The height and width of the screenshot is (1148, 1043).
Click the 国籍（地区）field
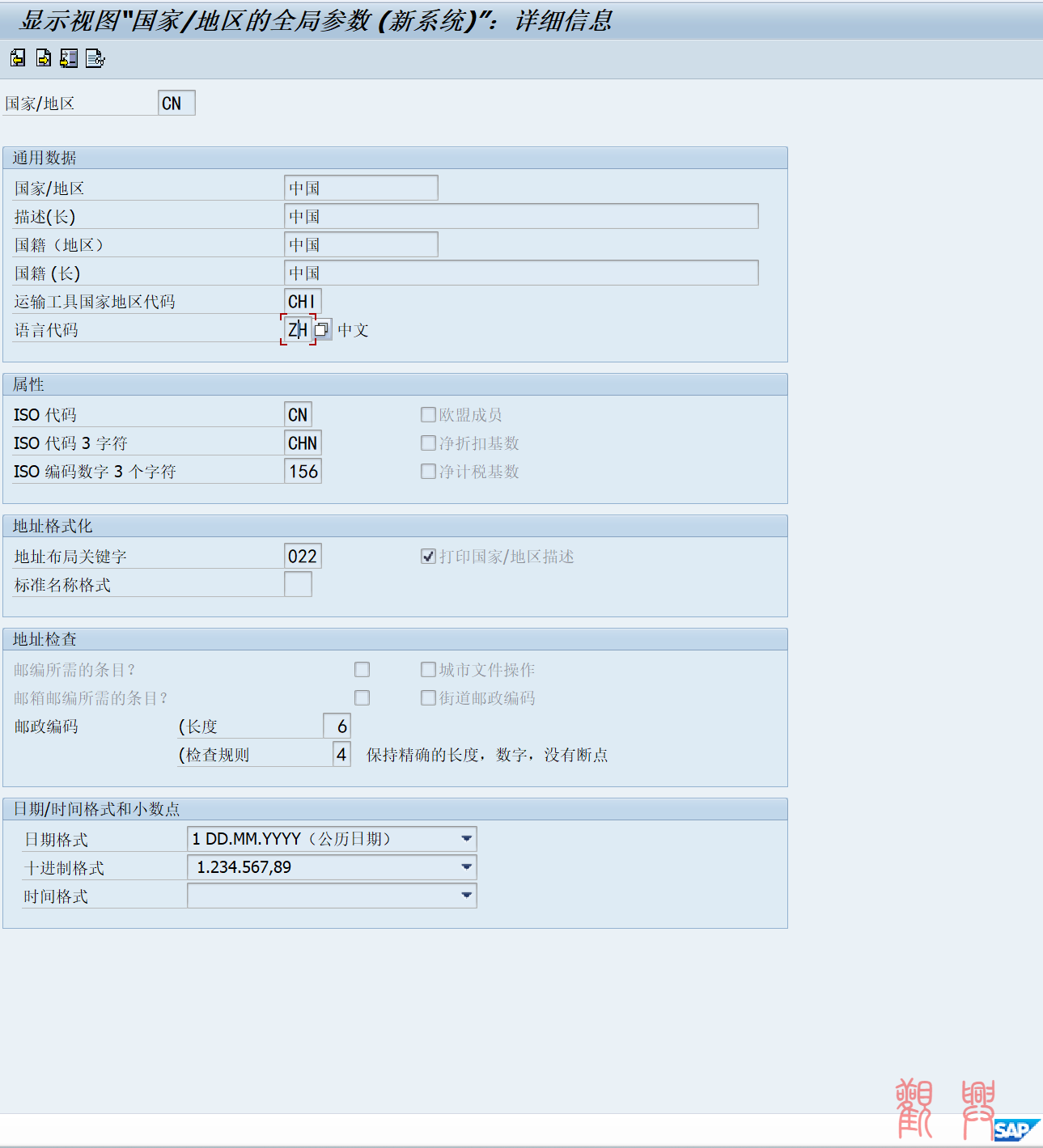coord(361,244)
